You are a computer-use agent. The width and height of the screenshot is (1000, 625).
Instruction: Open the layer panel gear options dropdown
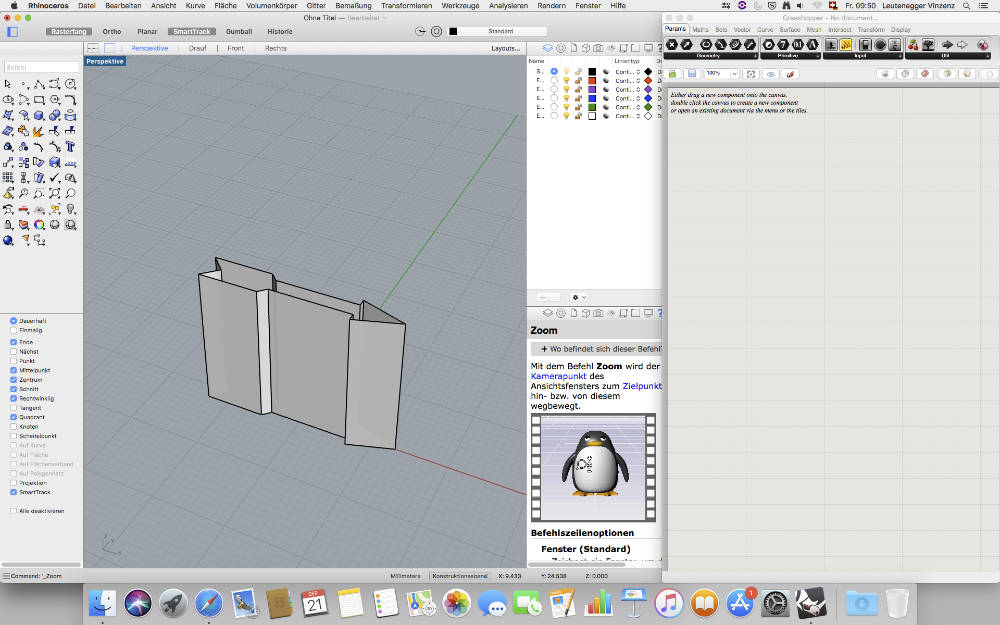(x=578, y=297)
